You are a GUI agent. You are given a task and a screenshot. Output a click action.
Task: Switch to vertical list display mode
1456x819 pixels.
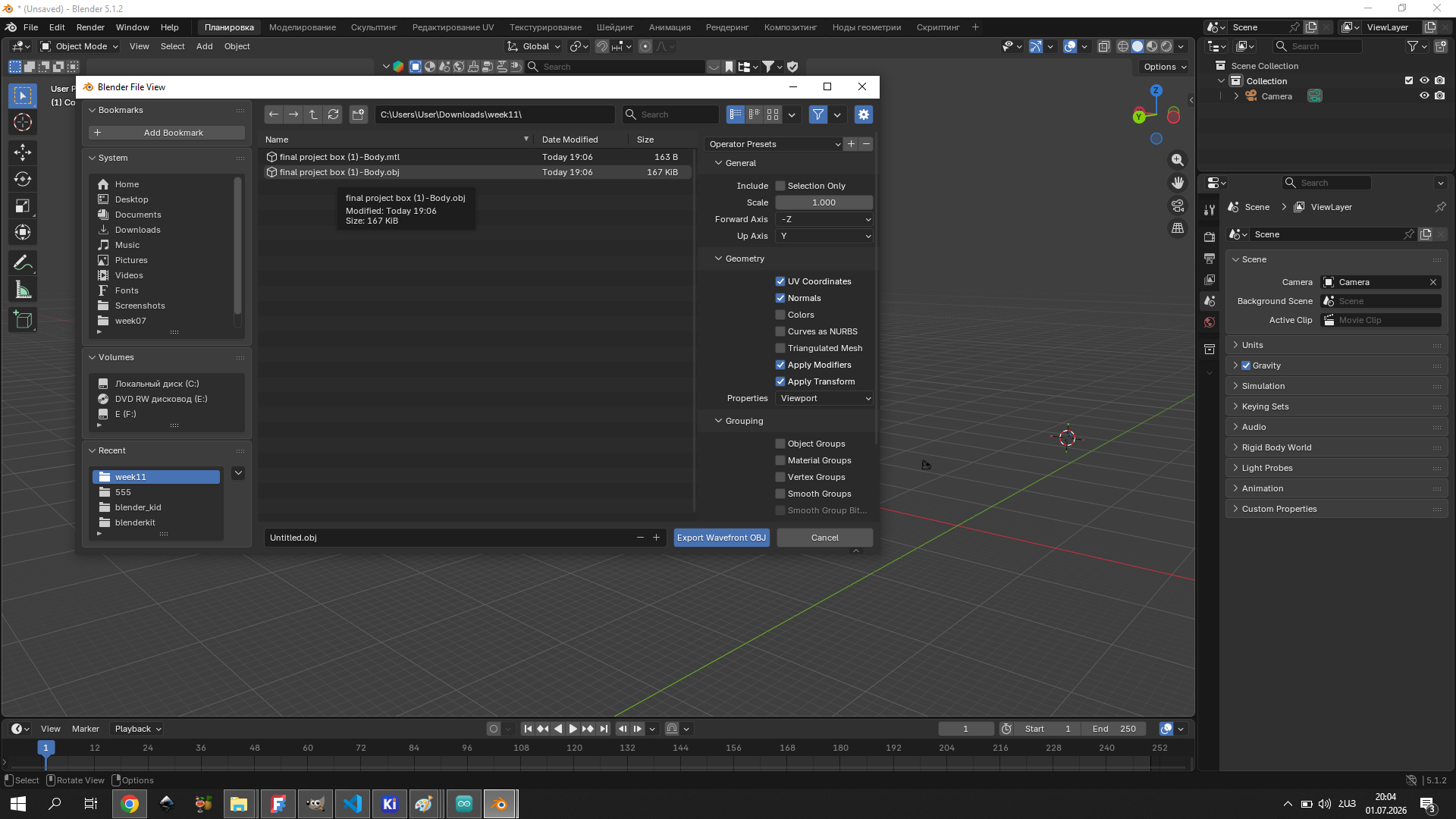point(736,115)
